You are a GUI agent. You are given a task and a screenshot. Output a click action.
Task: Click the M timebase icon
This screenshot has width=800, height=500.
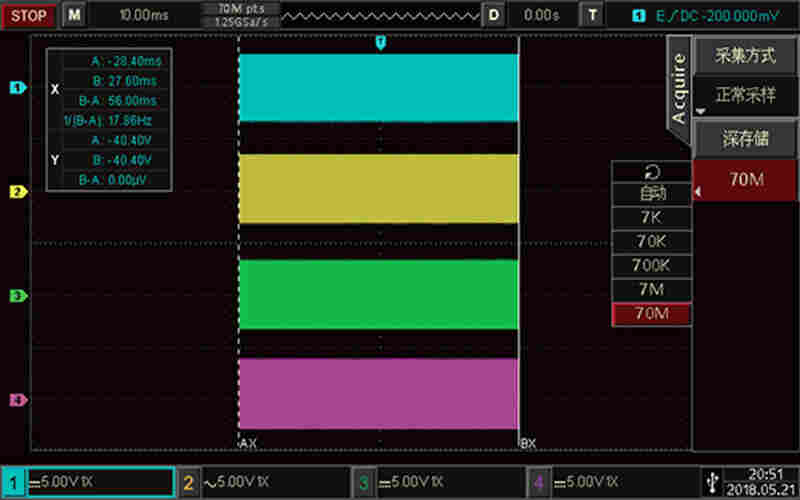[x=74, y=15]
